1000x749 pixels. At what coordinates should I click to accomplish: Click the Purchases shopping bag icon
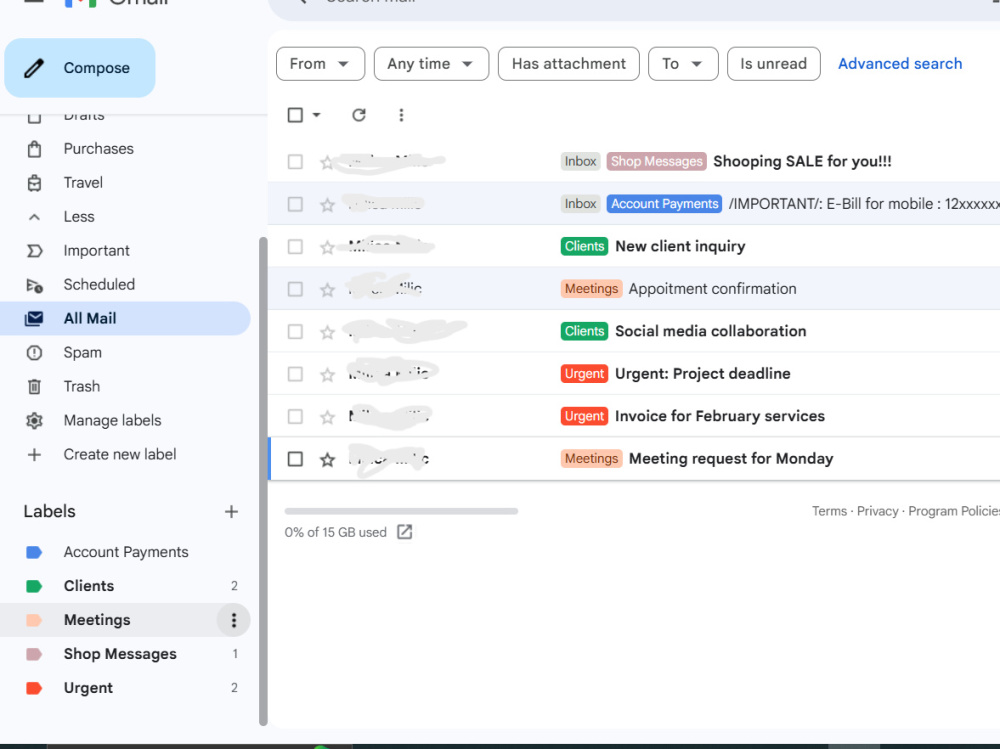pos(34,149)
